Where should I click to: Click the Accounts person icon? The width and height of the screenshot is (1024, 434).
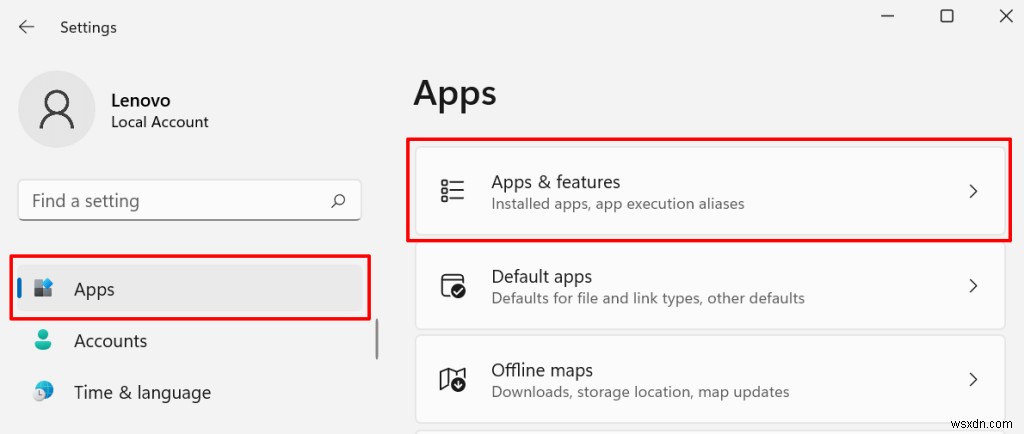[43, 340]
